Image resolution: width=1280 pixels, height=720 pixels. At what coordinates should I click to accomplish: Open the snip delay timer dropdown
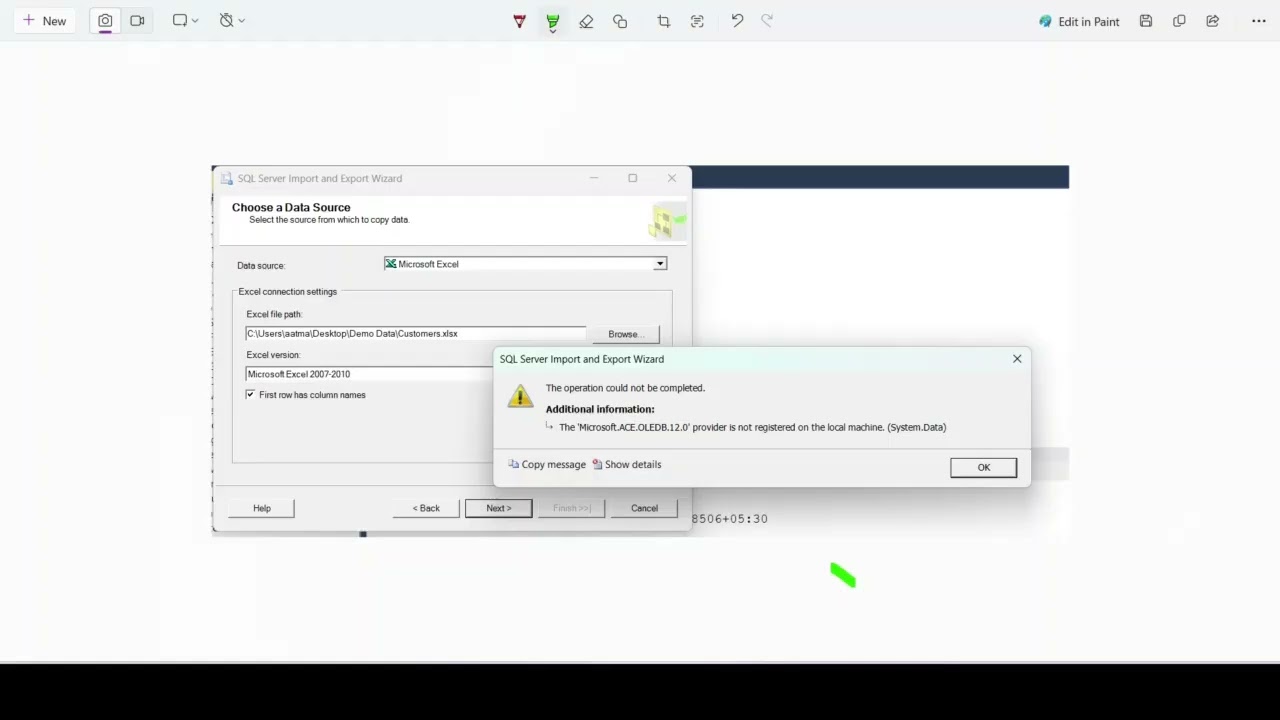tap(232, 21)
